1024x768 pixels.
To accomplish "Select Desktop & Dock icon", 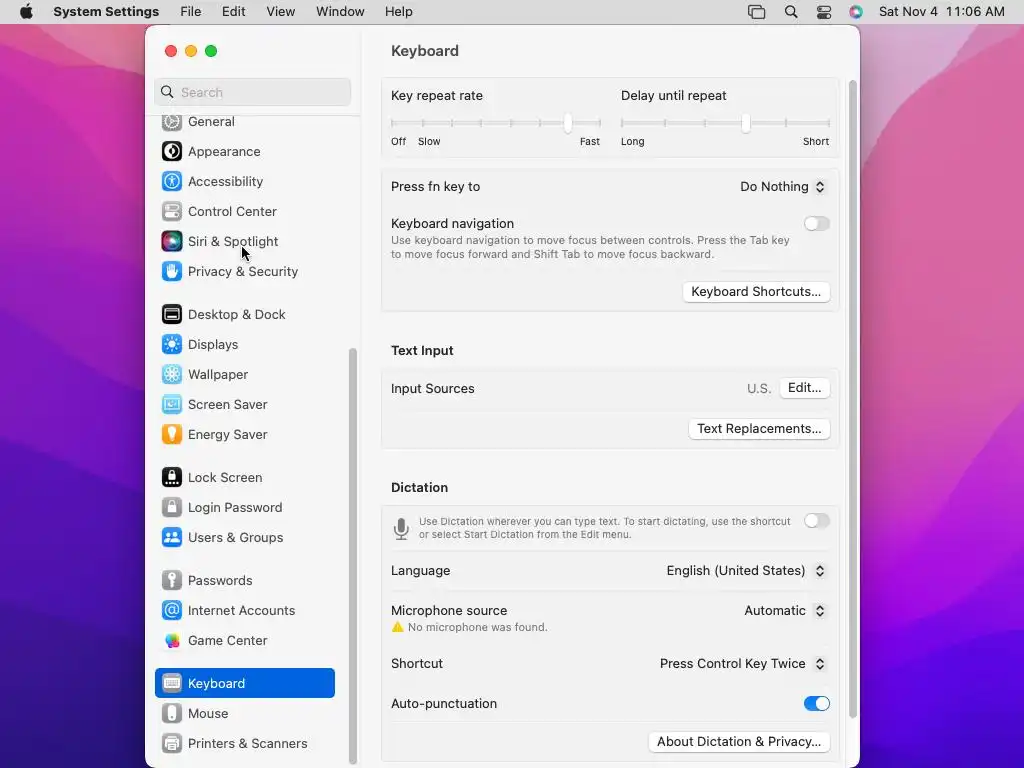I will click(x=172, y=315).
